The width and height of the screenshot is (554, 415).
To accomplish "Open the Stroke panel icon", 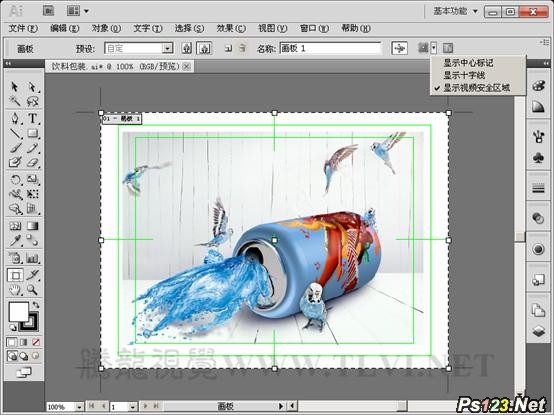I will tap(538, 189).
